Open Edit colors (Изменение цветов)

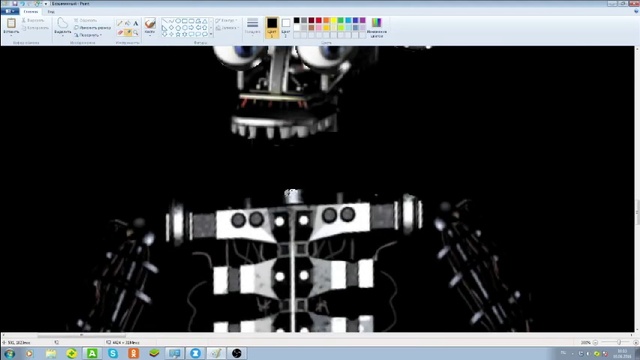pyautogui.click(x=376, y=27)
